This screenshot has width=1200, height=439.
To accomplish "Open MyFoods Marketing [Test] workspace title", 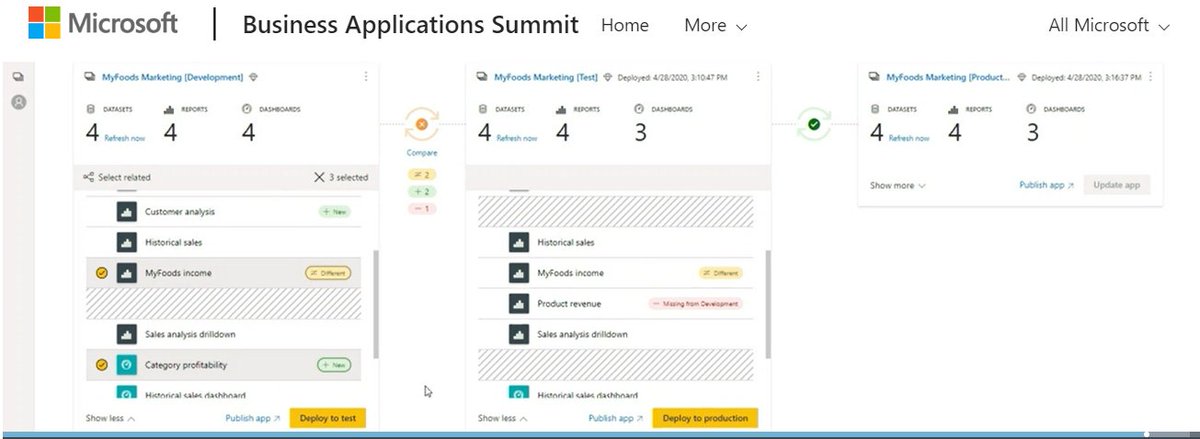I will (x=546, y=76).
